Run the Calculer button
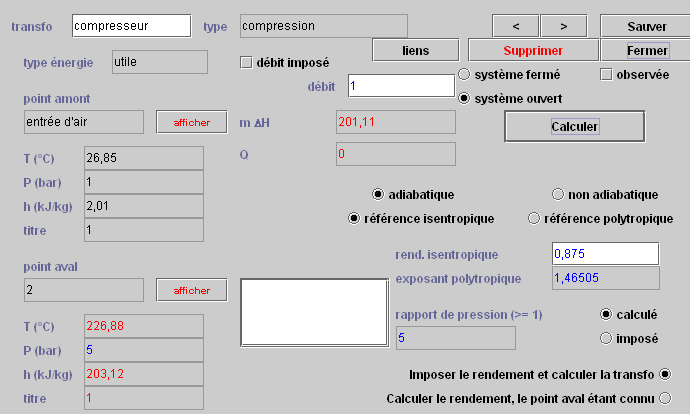Image resolution: width=690 pixels, height=414 pixels. coord(574,126)
